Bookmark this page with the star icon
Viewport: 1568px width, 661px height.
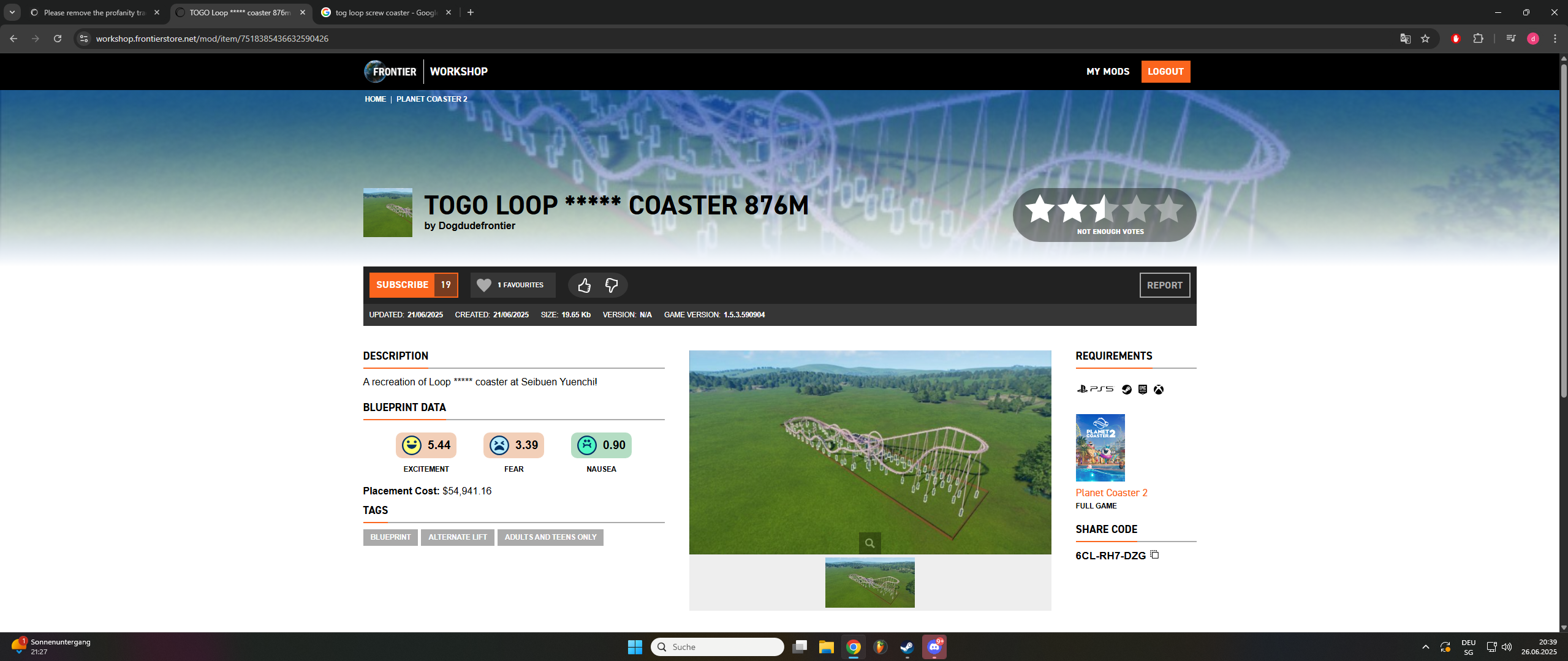pos(1425,39)
